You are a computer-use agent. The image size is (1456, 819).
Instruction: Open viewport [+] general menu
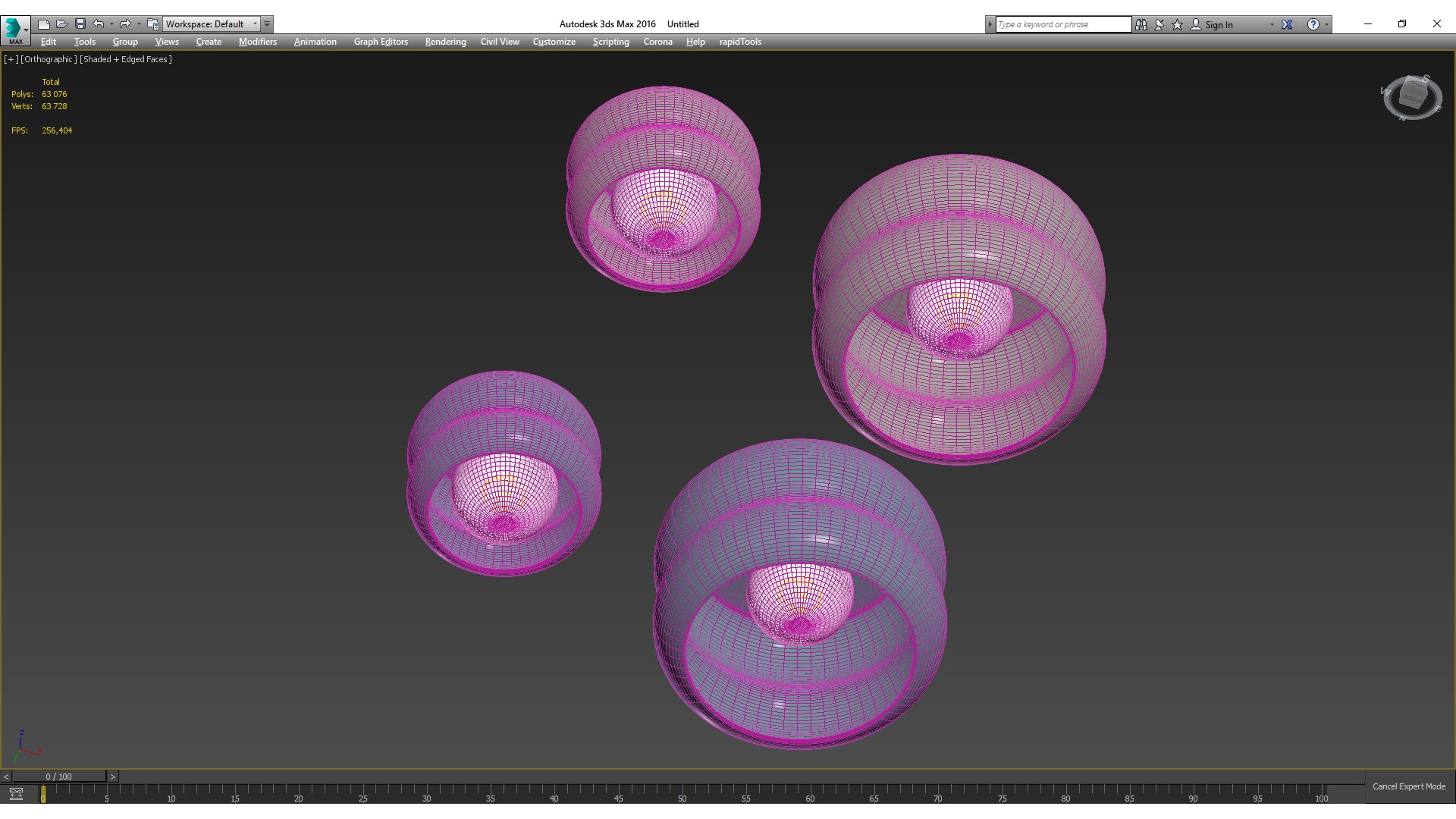11,59
